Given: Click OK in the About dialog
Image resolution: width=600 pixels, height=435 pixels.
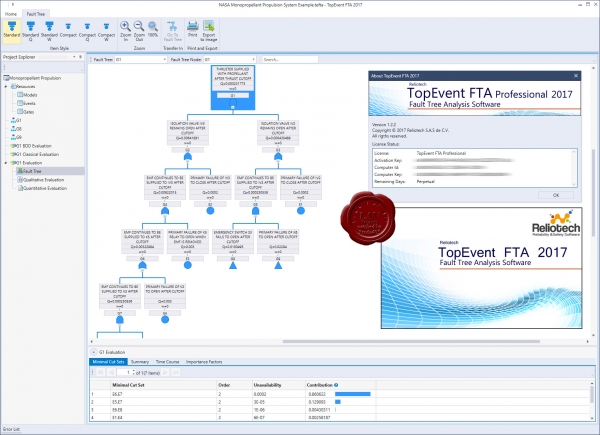Looking at the screenshot, I should point(556,195).
